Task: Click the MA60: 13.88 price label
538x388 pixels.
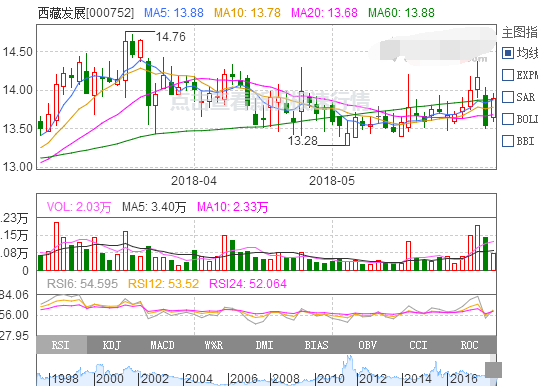Action: click(401, 13)
